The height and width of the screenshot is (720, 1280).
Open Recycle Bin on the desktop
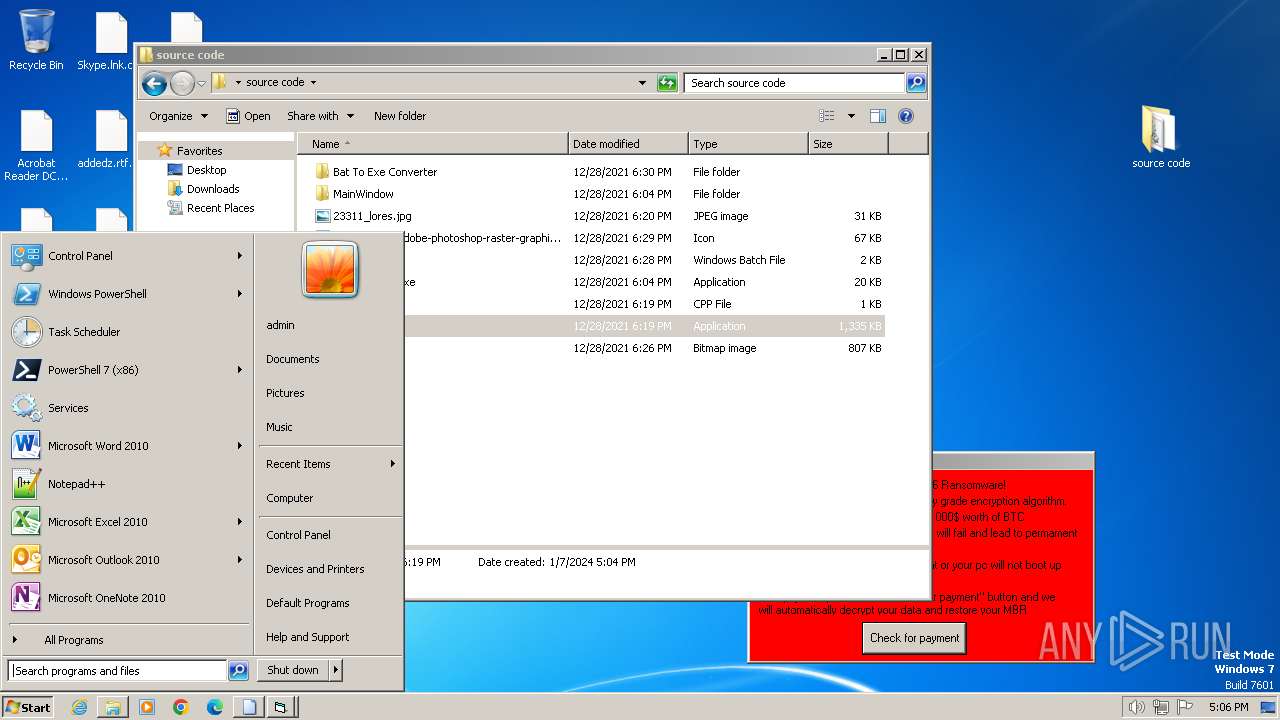tap(36, 40)
